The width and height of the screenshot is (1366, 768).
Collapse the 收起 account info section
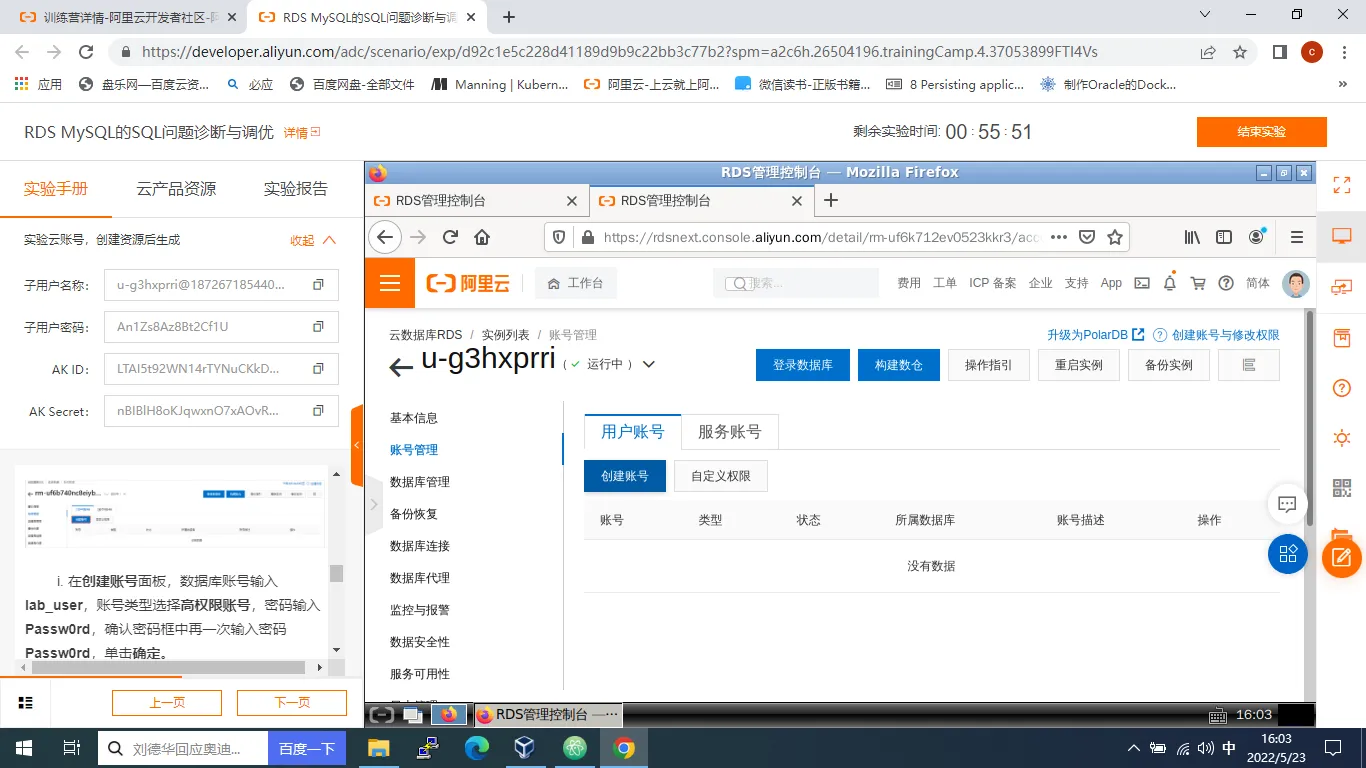click(x=313, y=240)
